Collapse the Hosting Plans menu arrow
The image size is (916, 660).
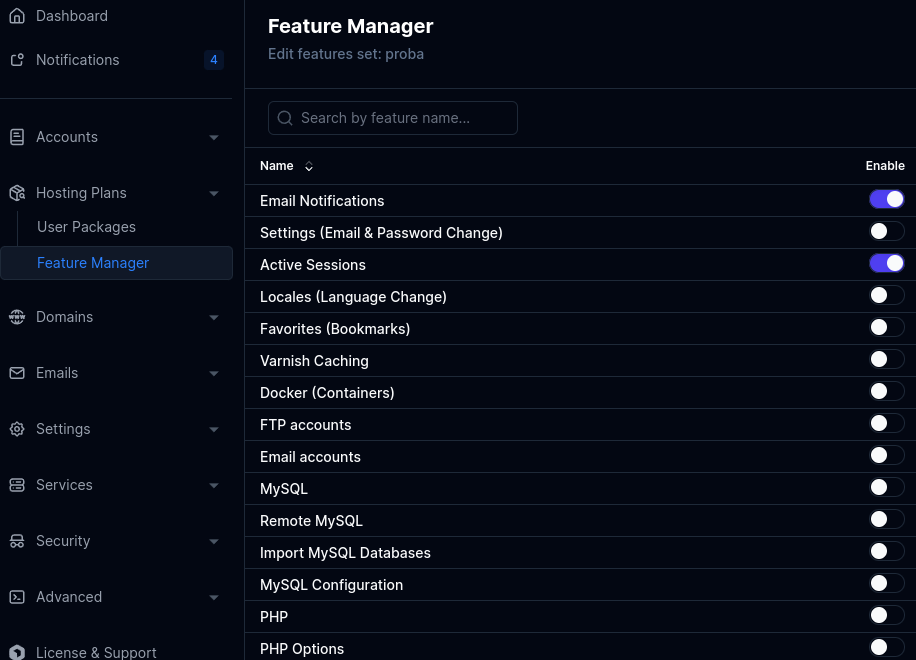[x=214, y=193]
